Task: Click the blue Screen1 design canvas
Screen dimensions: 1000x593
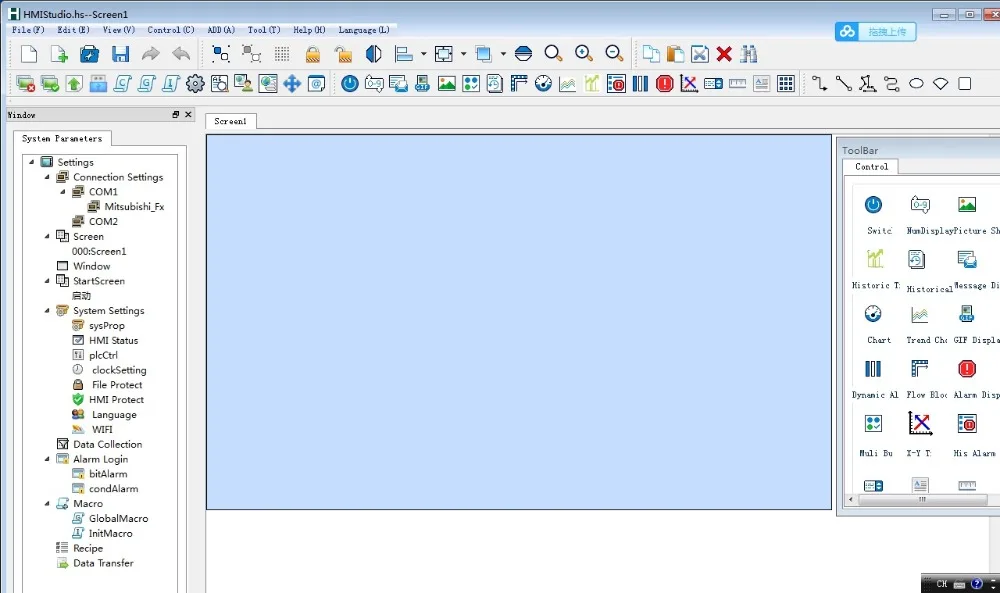Action: click(518, 321)
